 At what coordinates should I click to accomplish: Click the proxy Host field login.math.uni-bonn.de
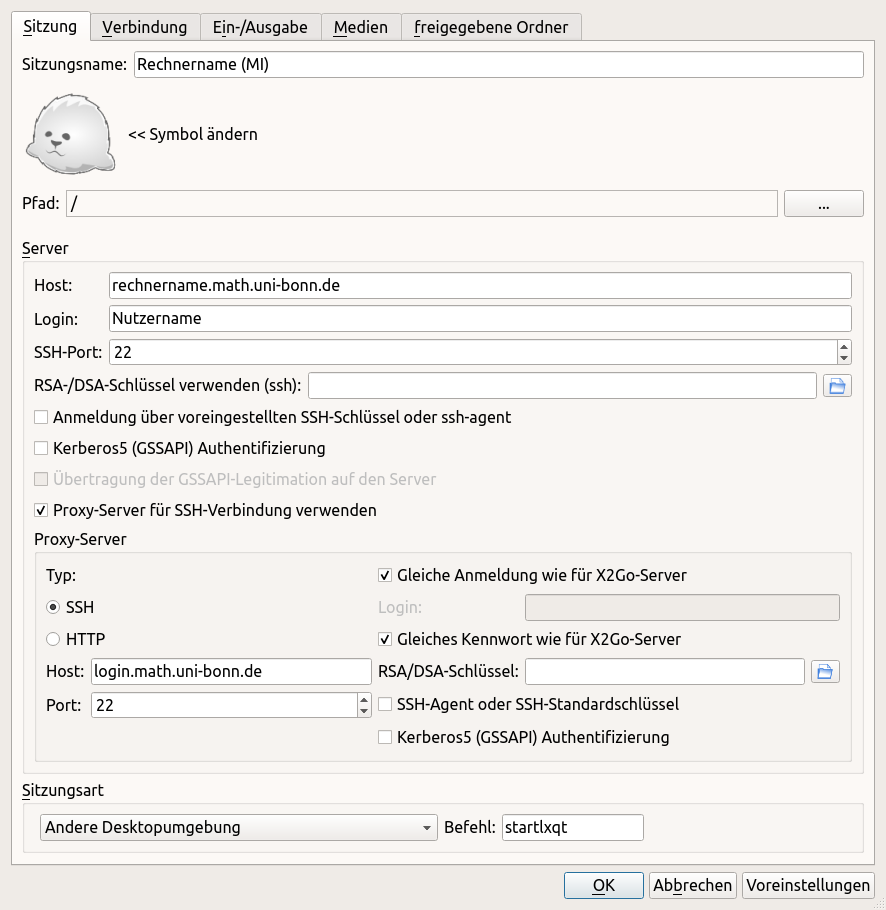[x=231, y=671]
